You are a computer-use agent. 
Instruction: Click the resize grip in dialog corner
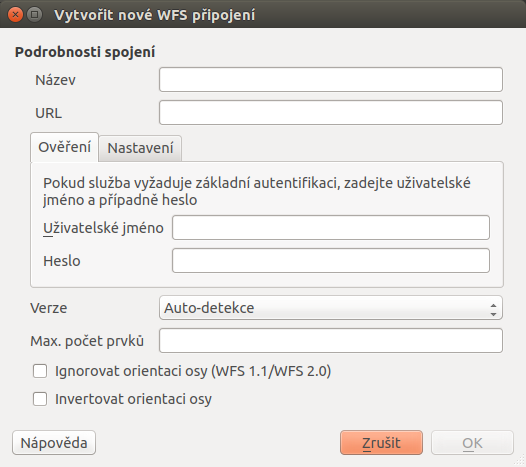(520, 461)
